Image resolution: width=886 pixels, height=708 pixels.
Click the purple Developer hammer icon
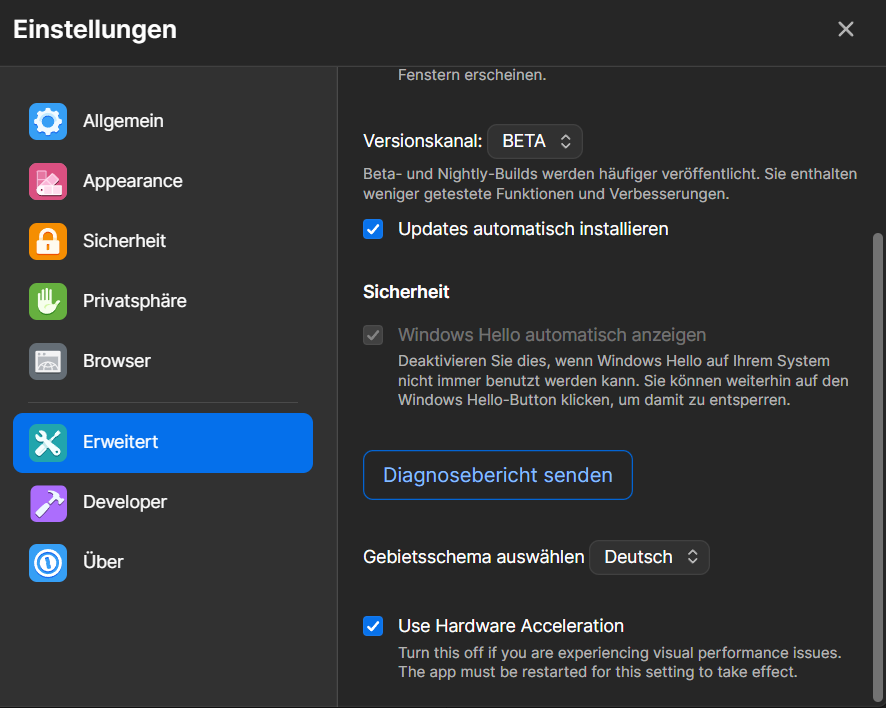point(48,502)
